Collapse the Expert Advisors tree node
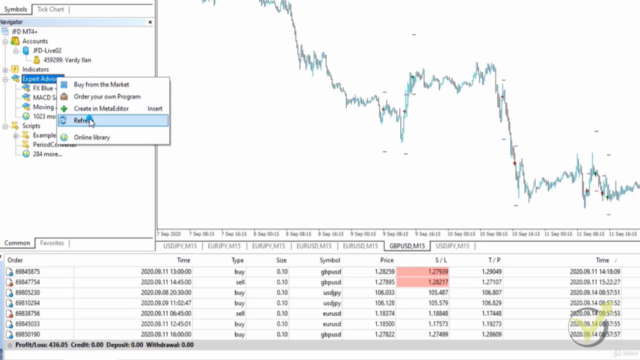This screenshot has width=640, height=360. click(x=5, y=79)
